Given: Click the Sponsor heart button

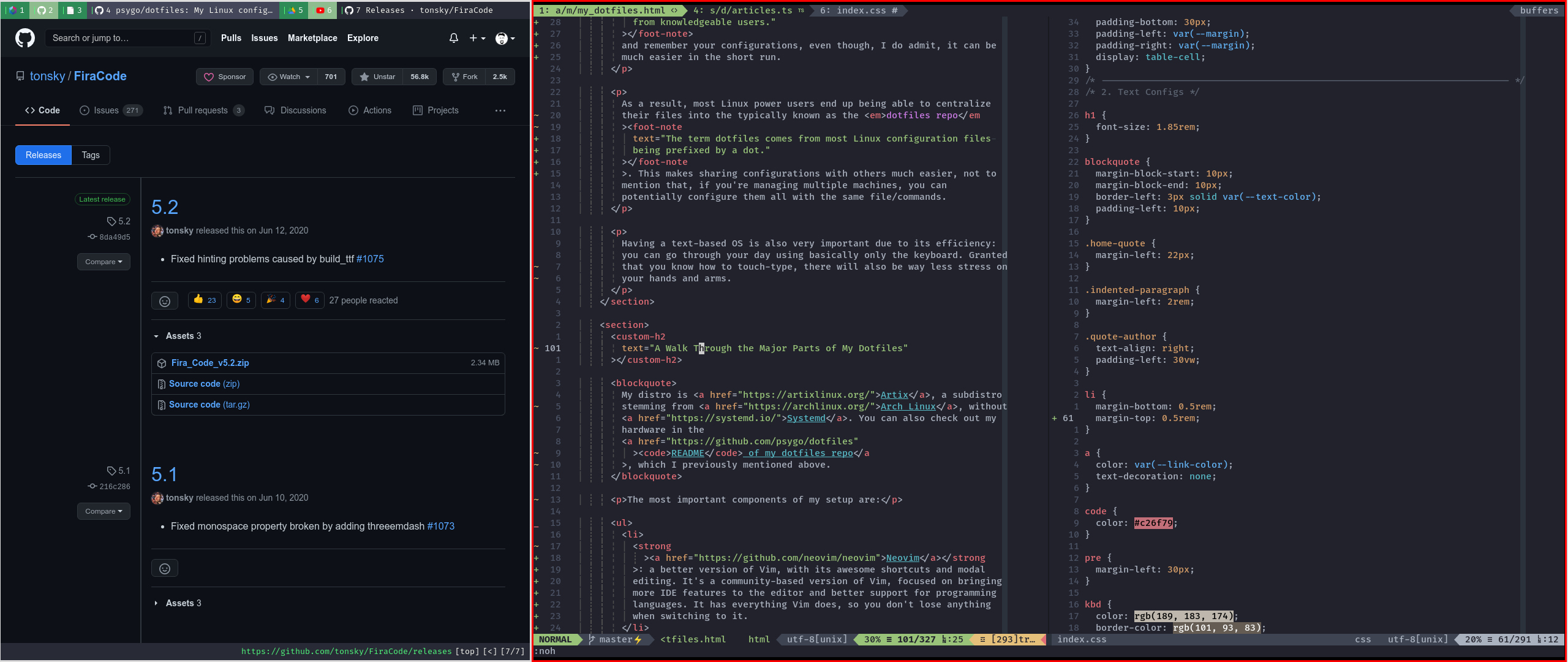Looking at the screenshot, I should 225,77.
